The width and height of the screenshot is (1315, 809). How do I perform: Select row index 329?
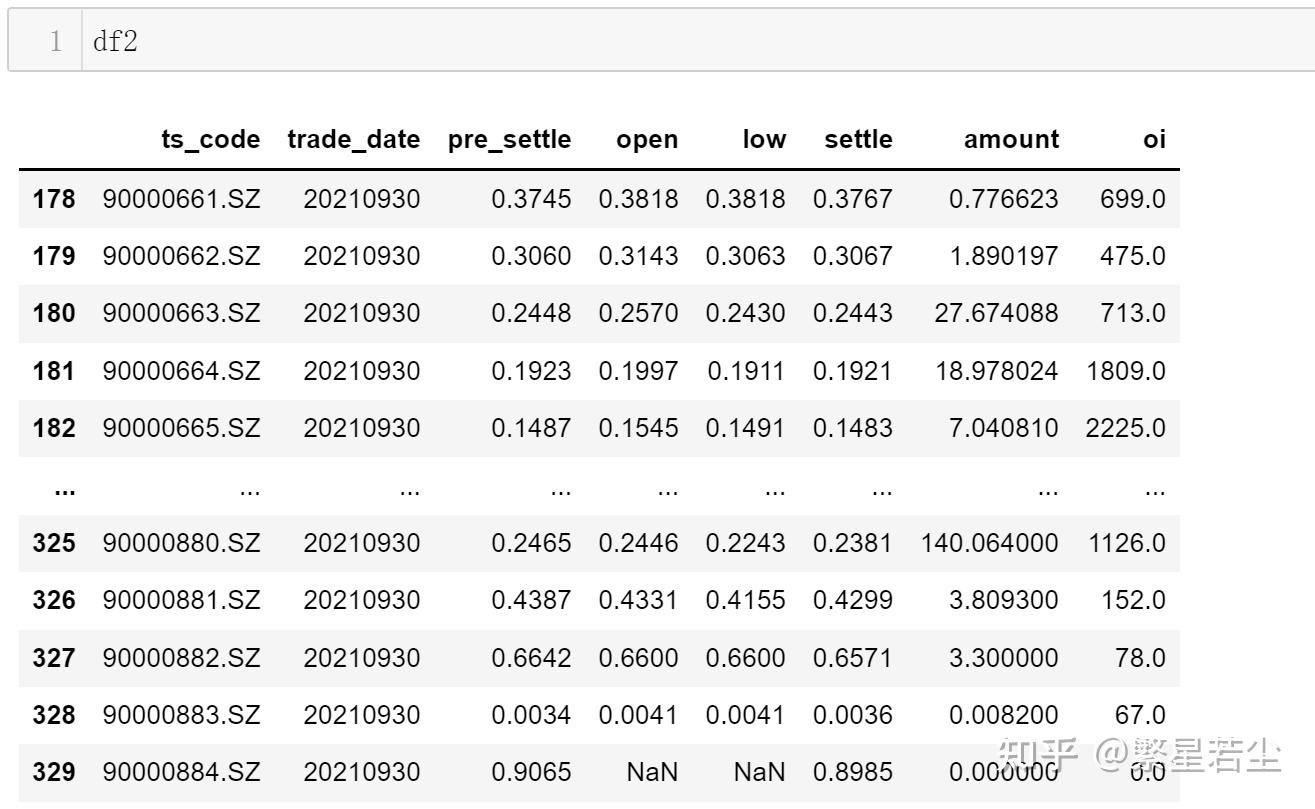[x=54, y=772]
